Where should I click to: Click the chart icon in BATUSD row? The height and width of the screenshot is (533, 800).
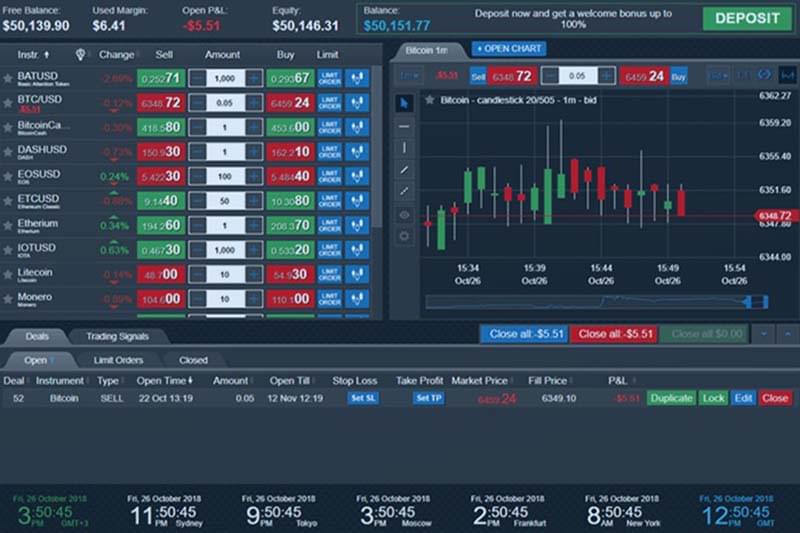tap(357, 78)
